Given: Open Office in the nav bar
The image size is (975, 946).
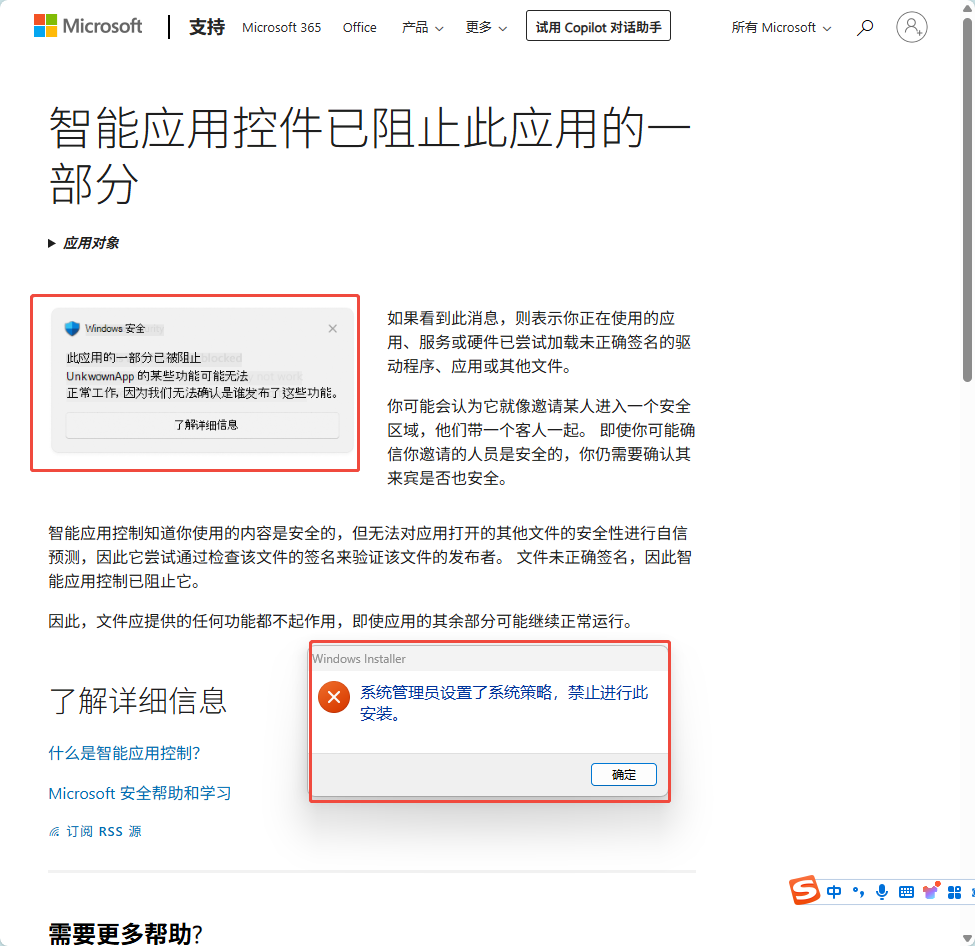Looking at the screenshot, I should [359, 27].
